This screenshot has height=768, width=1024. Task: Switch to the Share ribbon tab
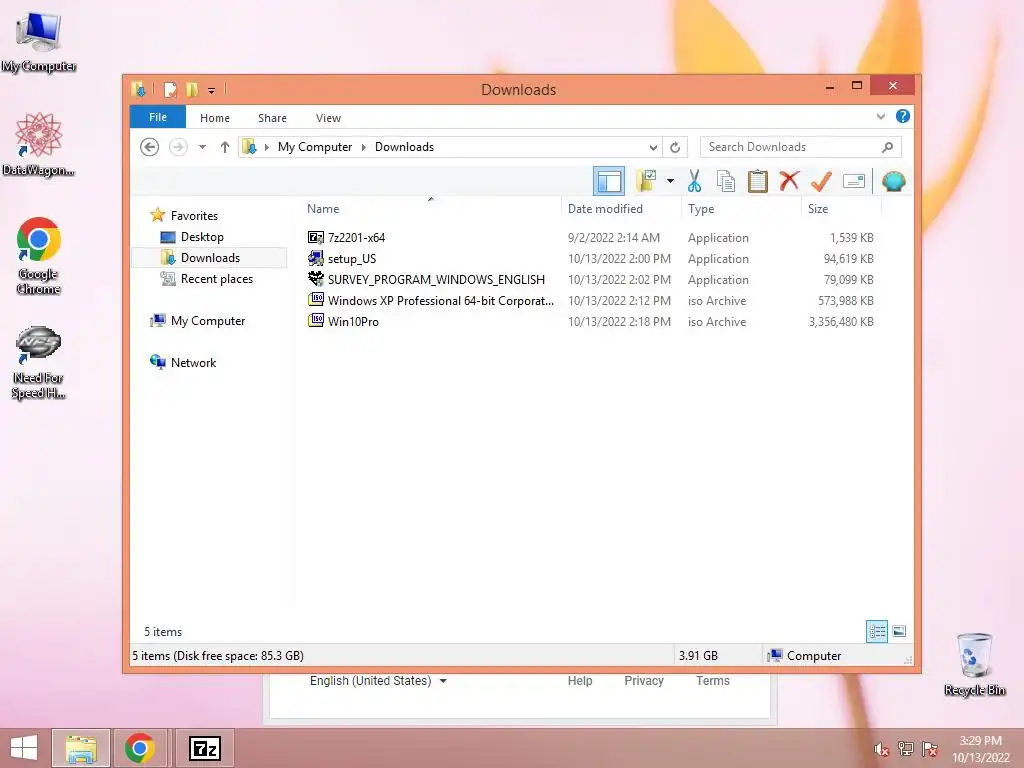tap(272, 118)
